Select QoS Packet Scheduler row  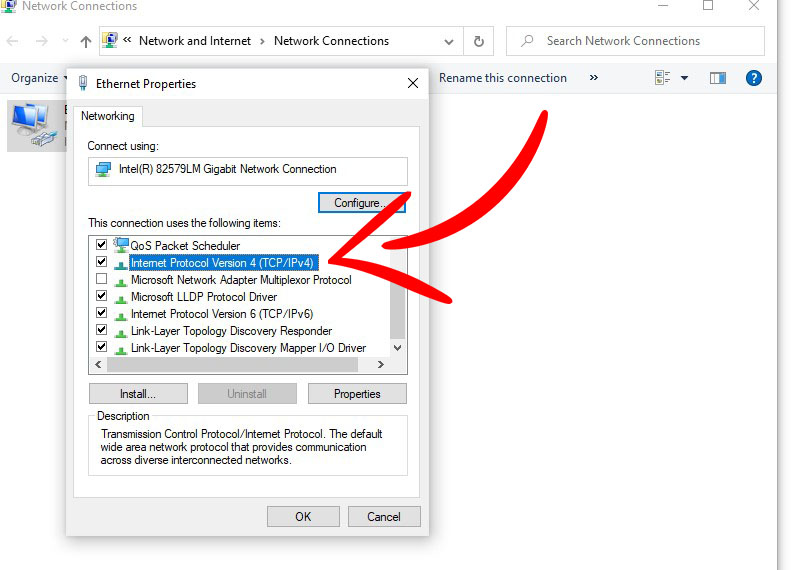(x=185, y=246)
